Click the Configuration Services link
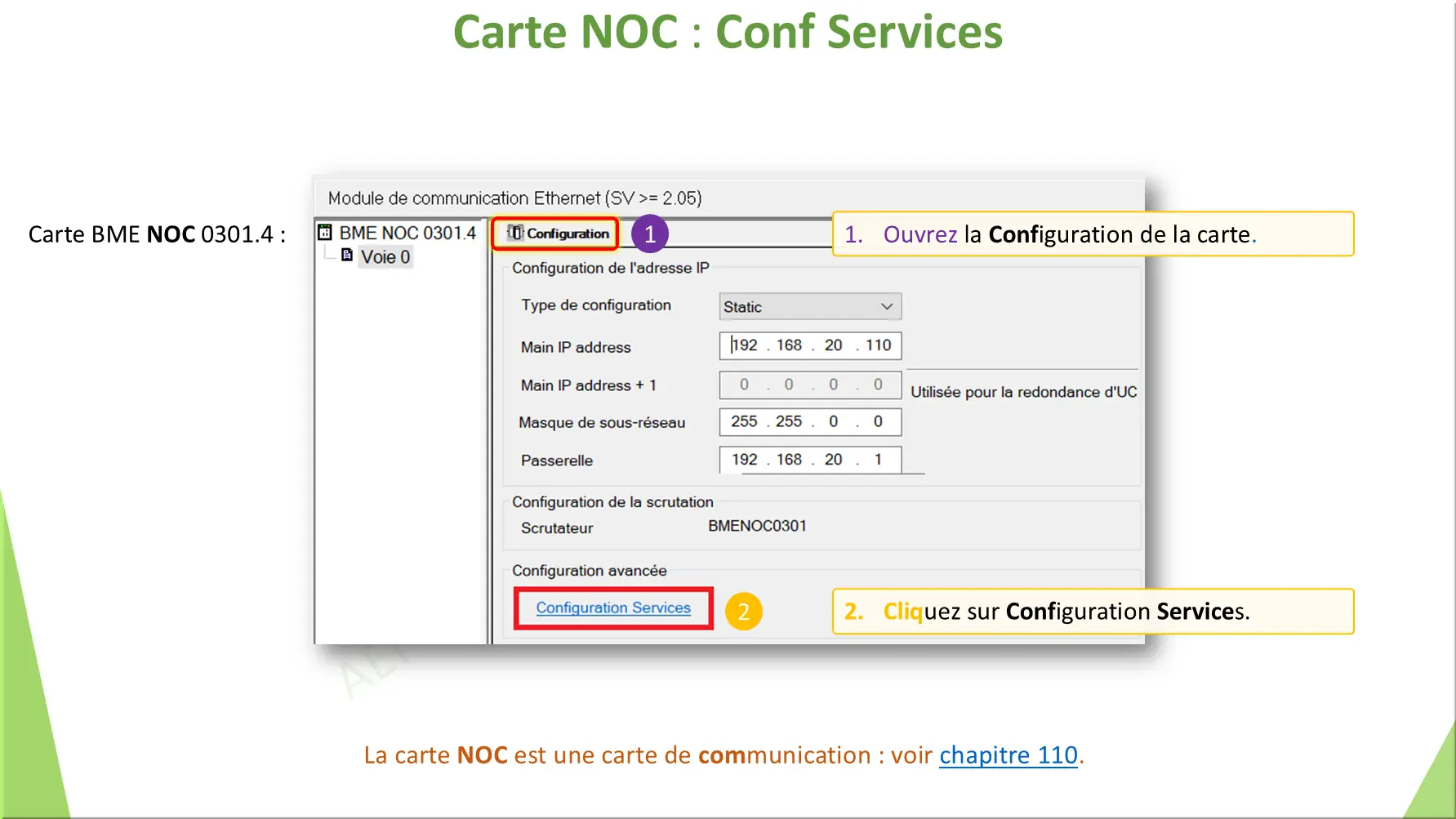1456x819 pixels. point(613,608)
